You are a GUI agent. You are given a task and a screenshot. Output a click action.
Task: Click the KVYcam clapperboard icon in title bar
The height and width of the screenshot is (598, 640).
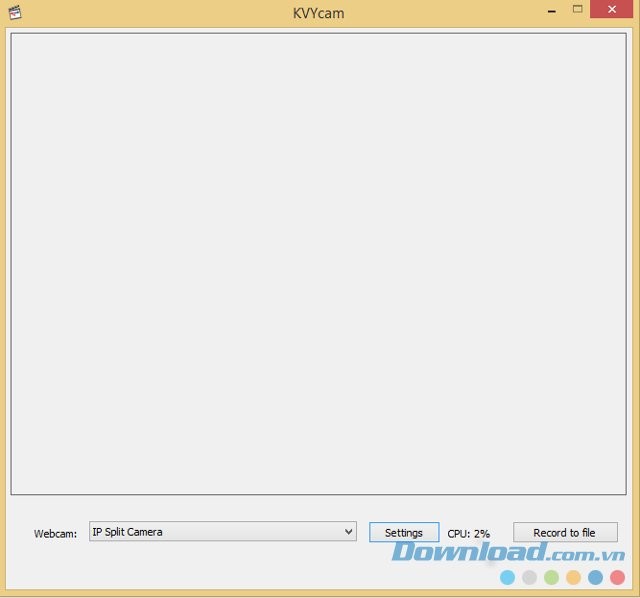14,12
